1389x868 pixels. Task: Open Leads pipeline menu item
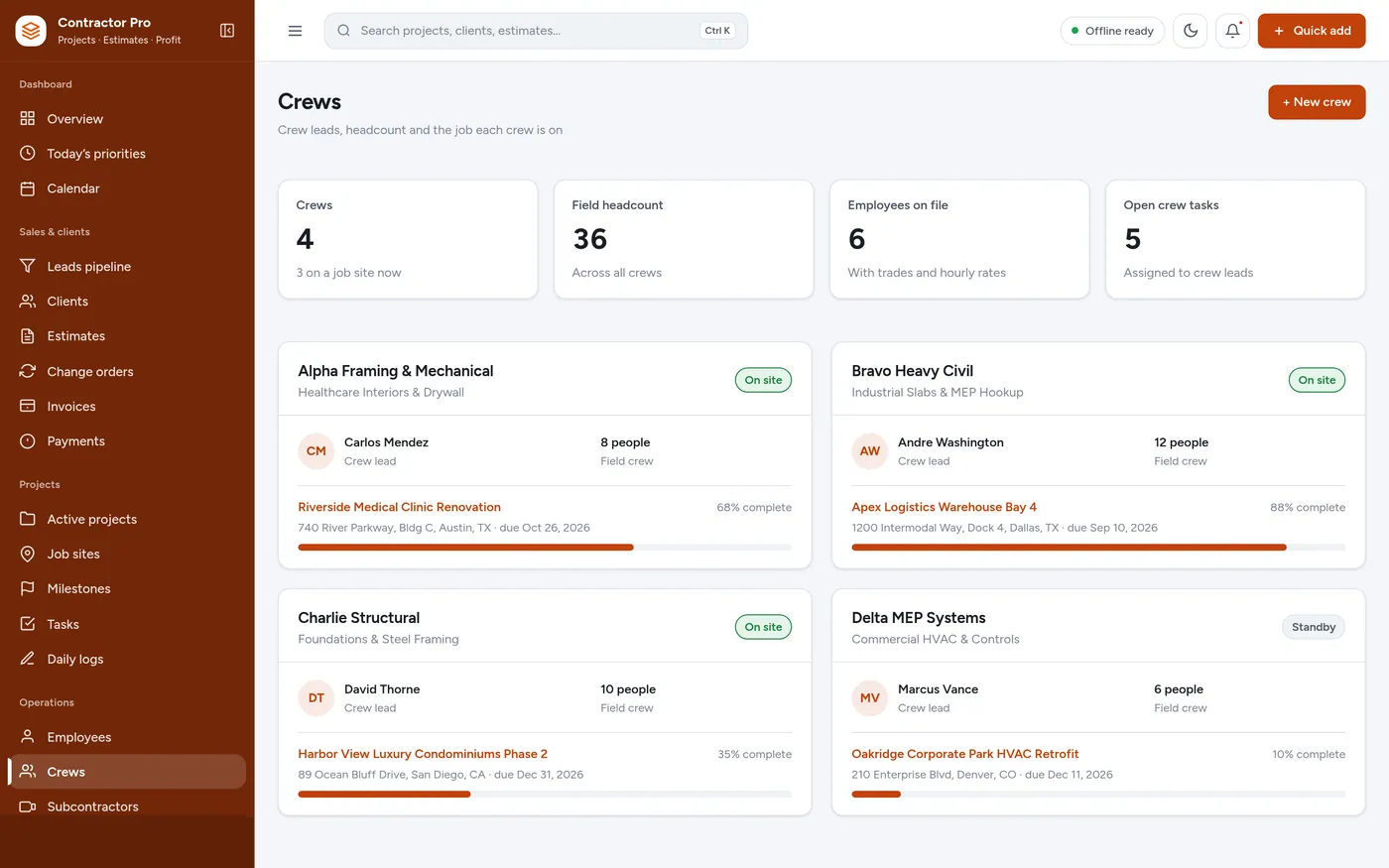[x=127, y=267]
